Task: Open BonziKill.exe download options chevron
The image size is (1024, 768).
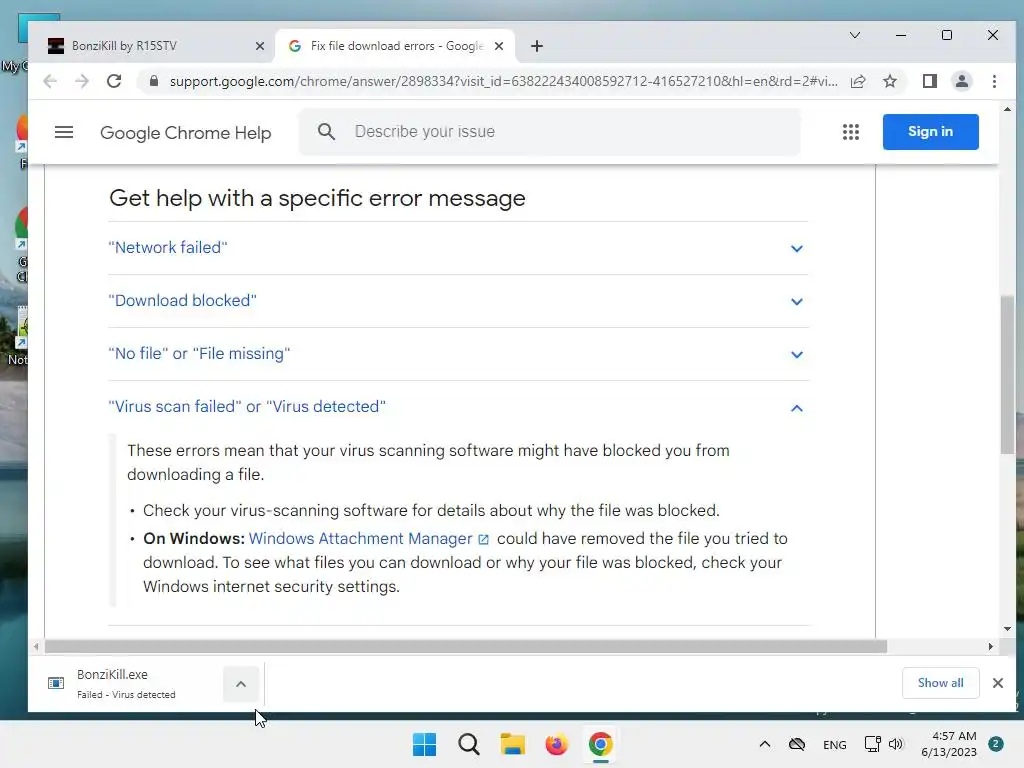Action: pyautogui.click(x=241, y=684)
